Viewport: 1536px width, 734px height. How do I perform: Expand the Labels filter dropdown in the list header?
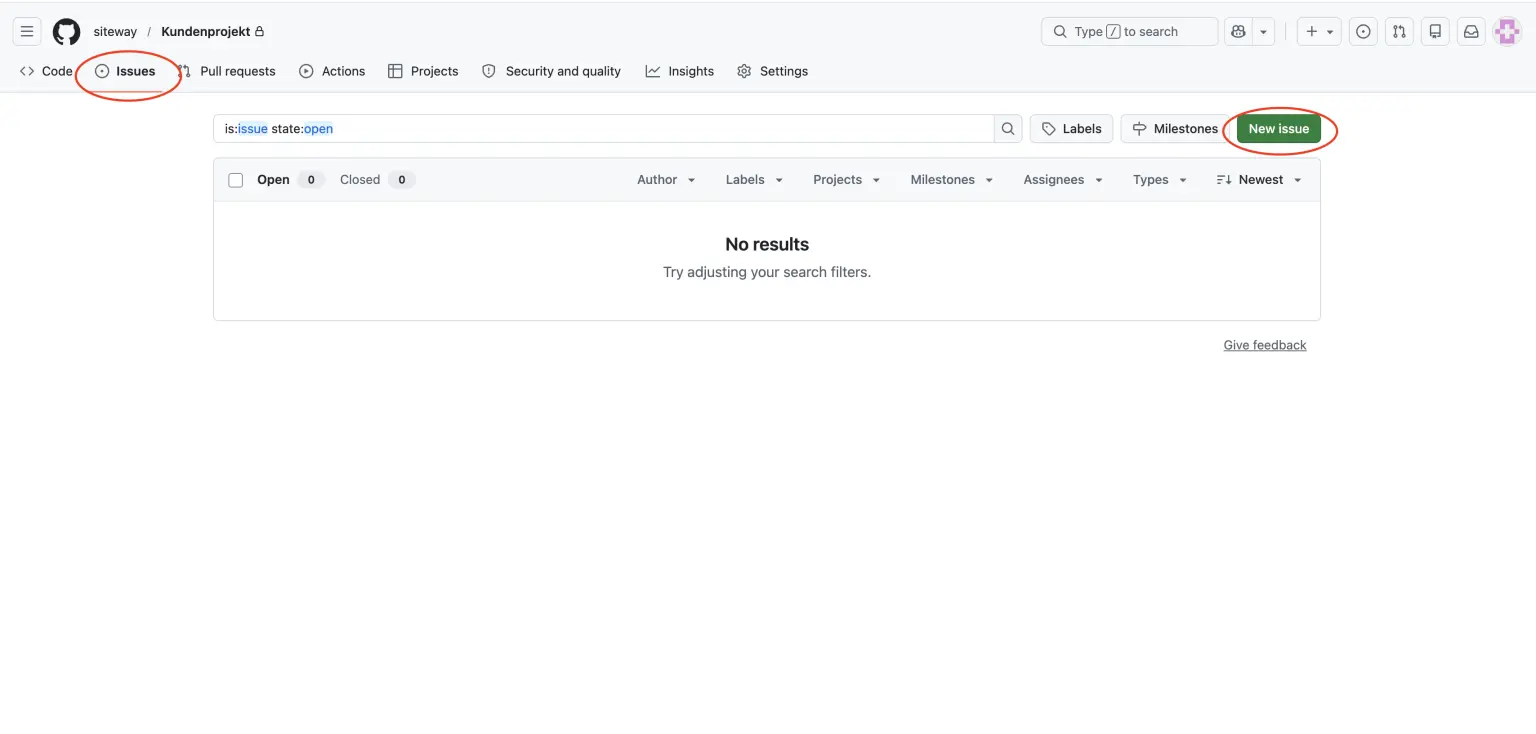tap(754, 180)
